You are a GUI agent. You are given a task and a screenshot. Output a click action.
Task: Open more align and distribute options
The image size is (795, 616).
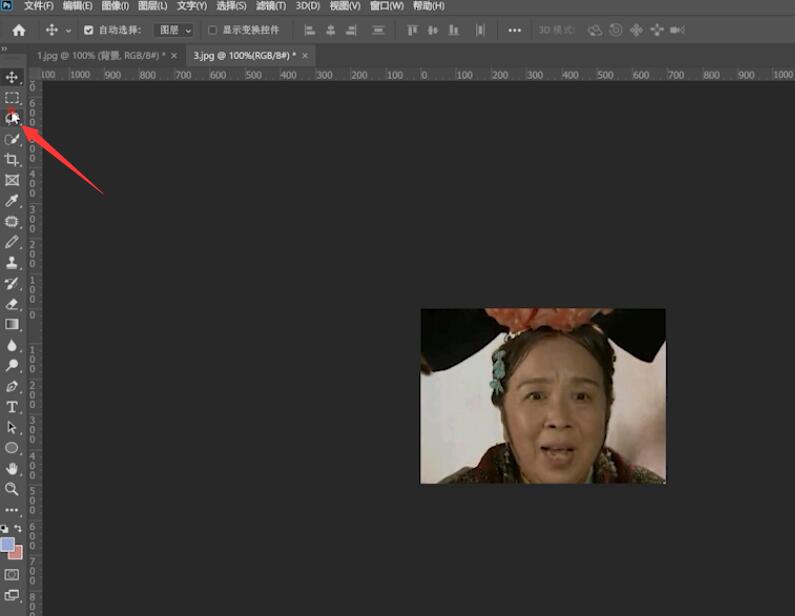(x=515, y=30)
